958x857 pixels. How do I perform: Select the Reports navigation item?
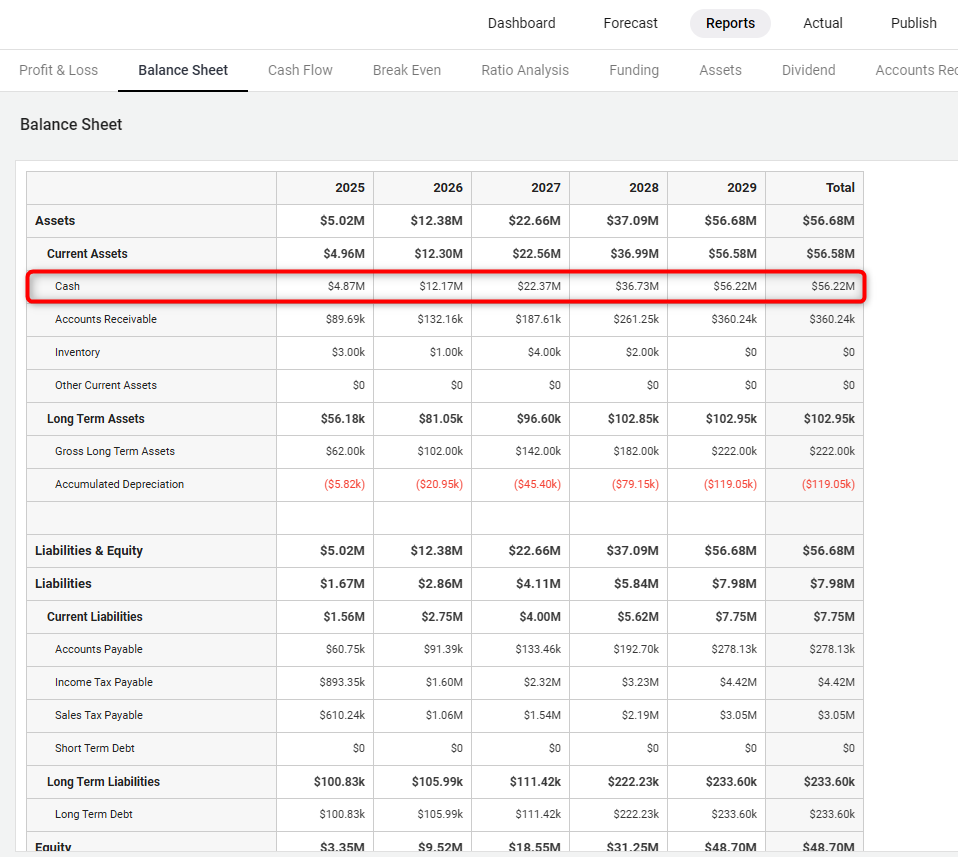pos(730,23)
